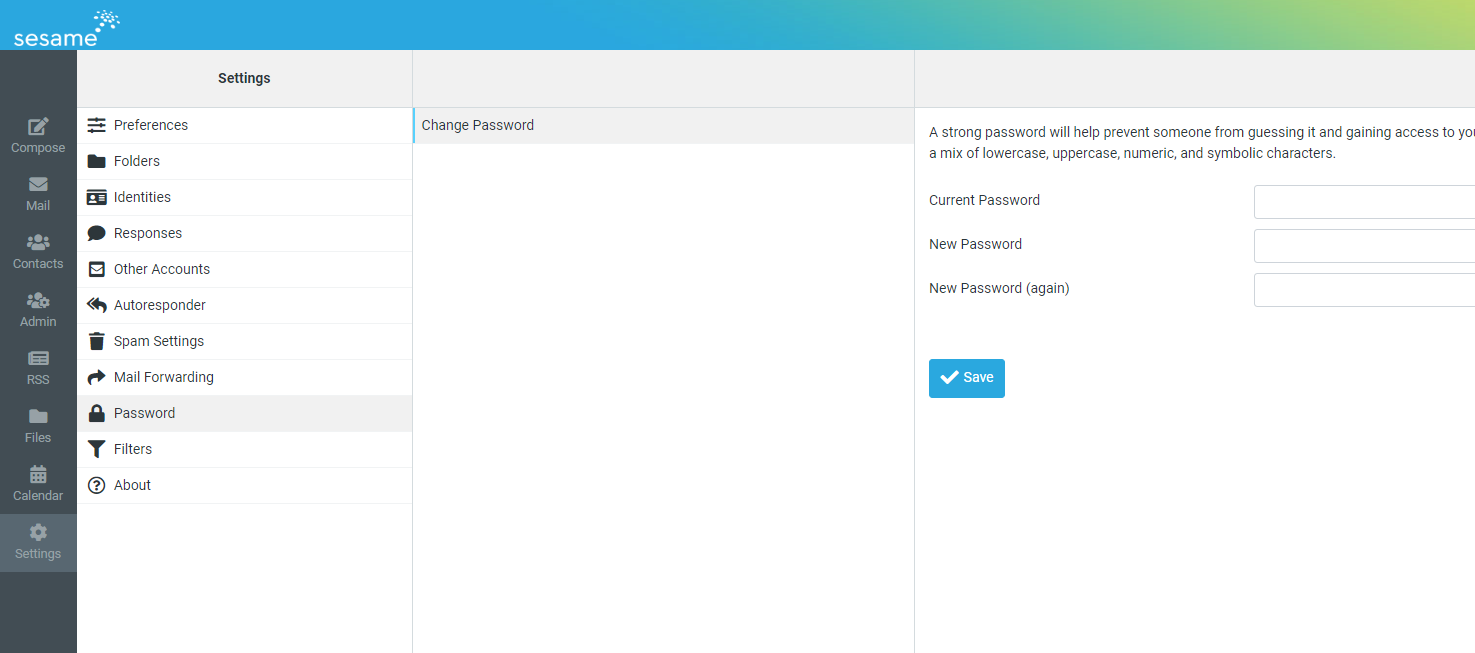Click the Current Password field
1475x653 pixels.
(x=1364, y=202)
